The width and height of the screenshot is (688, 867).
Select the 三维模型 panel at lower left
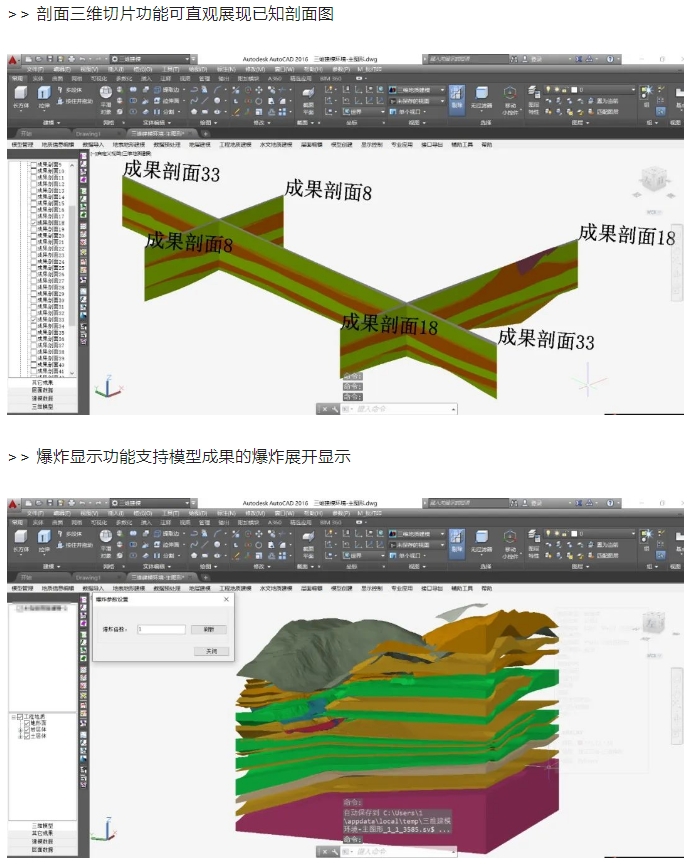42,825
